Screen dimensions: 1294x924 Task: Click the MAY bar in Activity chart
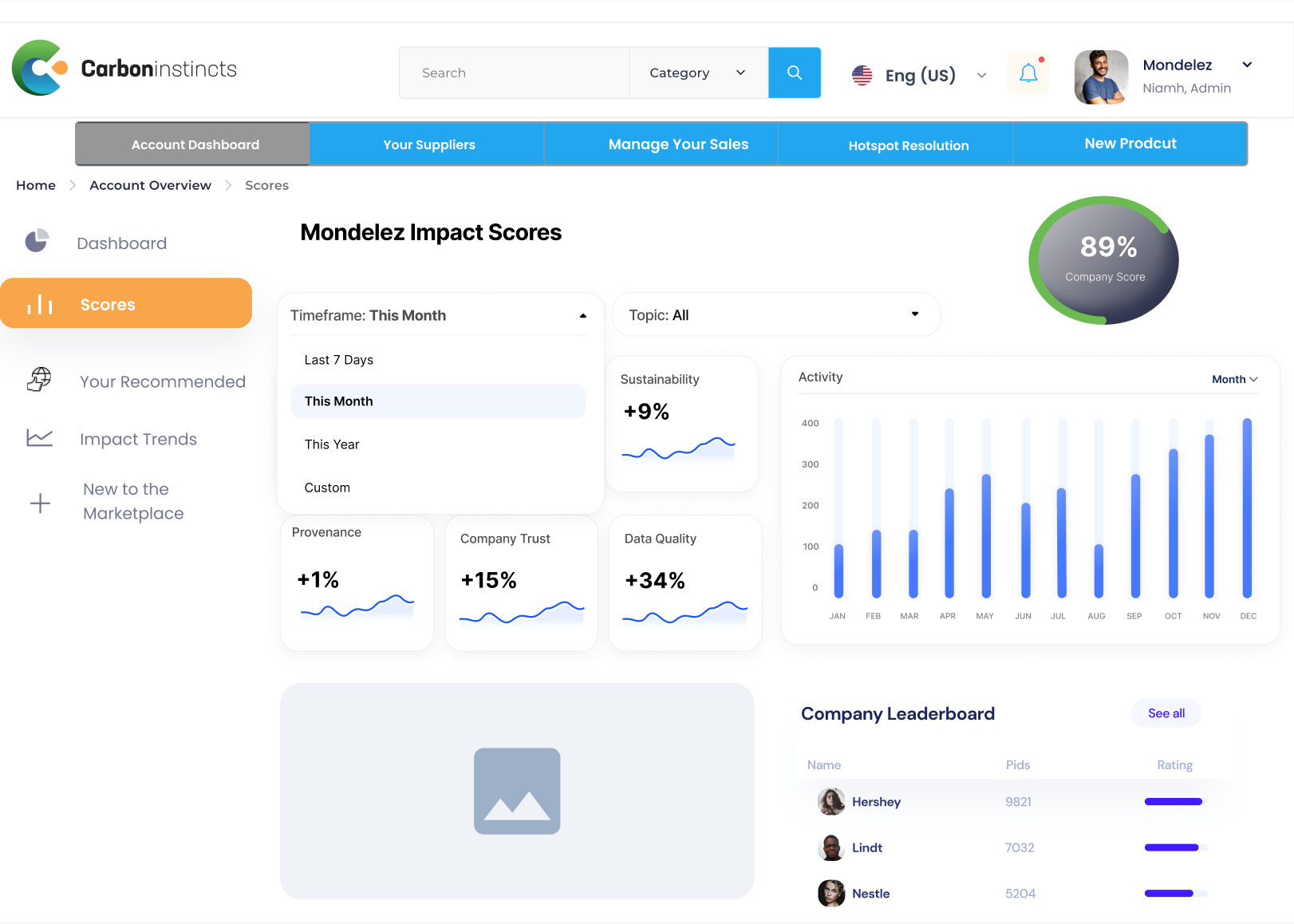[x=986, y=535]
